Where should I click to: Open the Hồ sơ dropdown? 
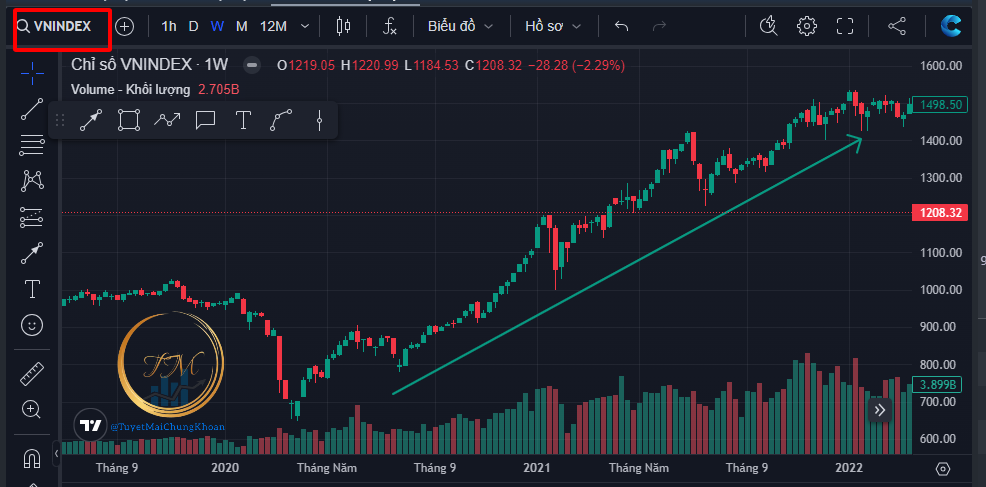[554, 26]
